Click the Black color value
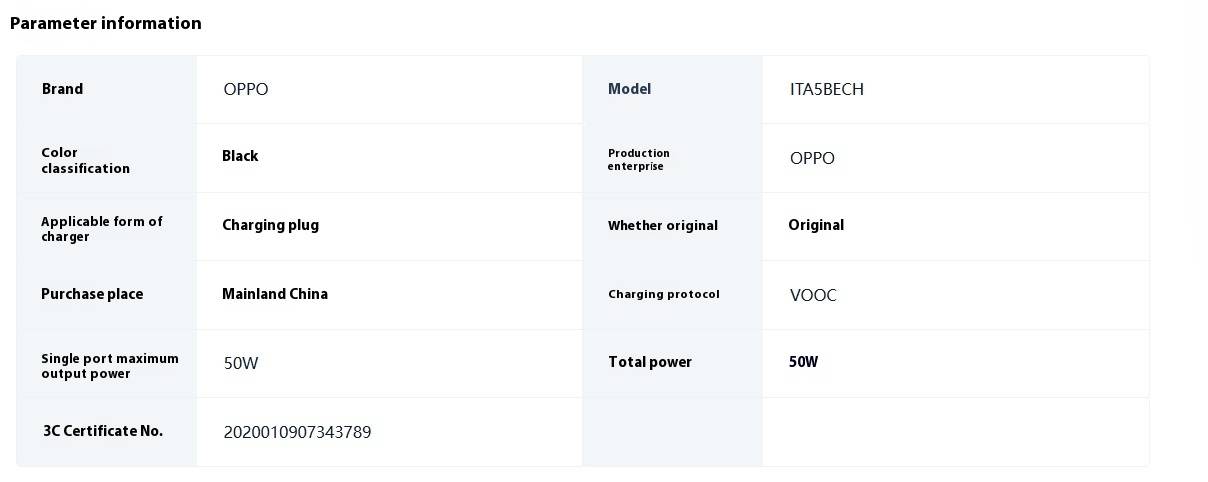The height and width of the screenshot is (482, 1208). pos(240,156)
